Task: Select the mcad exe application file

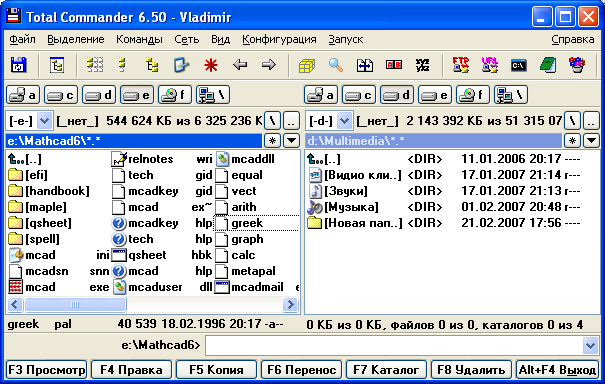Action: pyautogui.click(x=59, y=287)
